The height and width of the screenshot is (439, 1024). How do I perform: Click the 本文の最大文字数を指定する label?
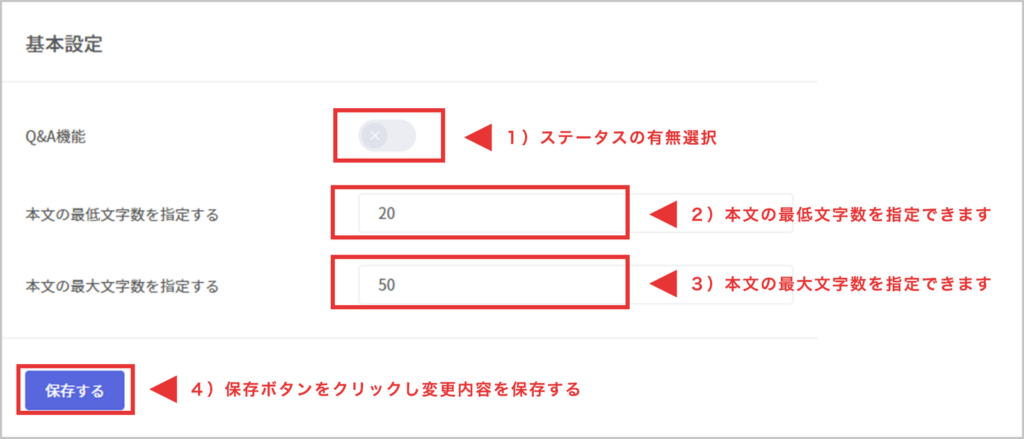pyautogui.click(x=122, y=286)
